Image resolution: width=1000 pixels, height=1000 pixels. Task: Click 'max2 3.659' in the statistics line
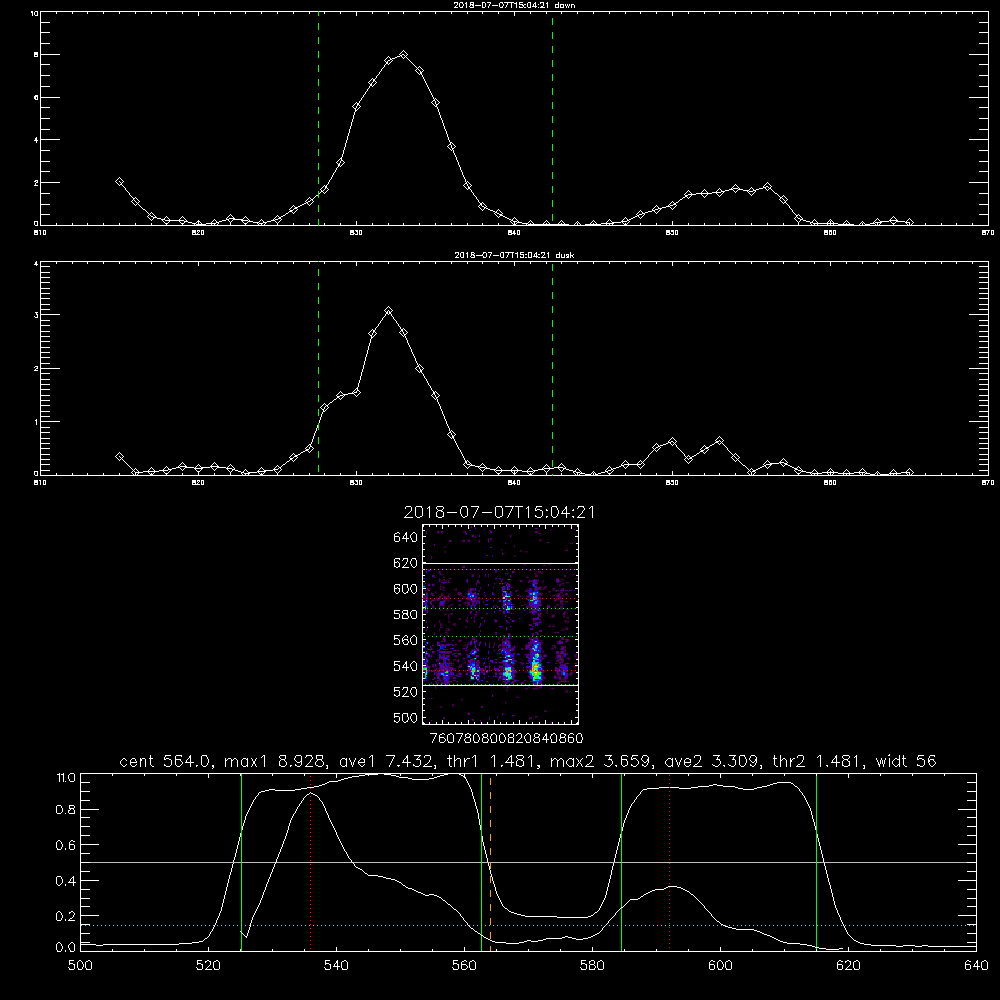[x=598, y=761]
